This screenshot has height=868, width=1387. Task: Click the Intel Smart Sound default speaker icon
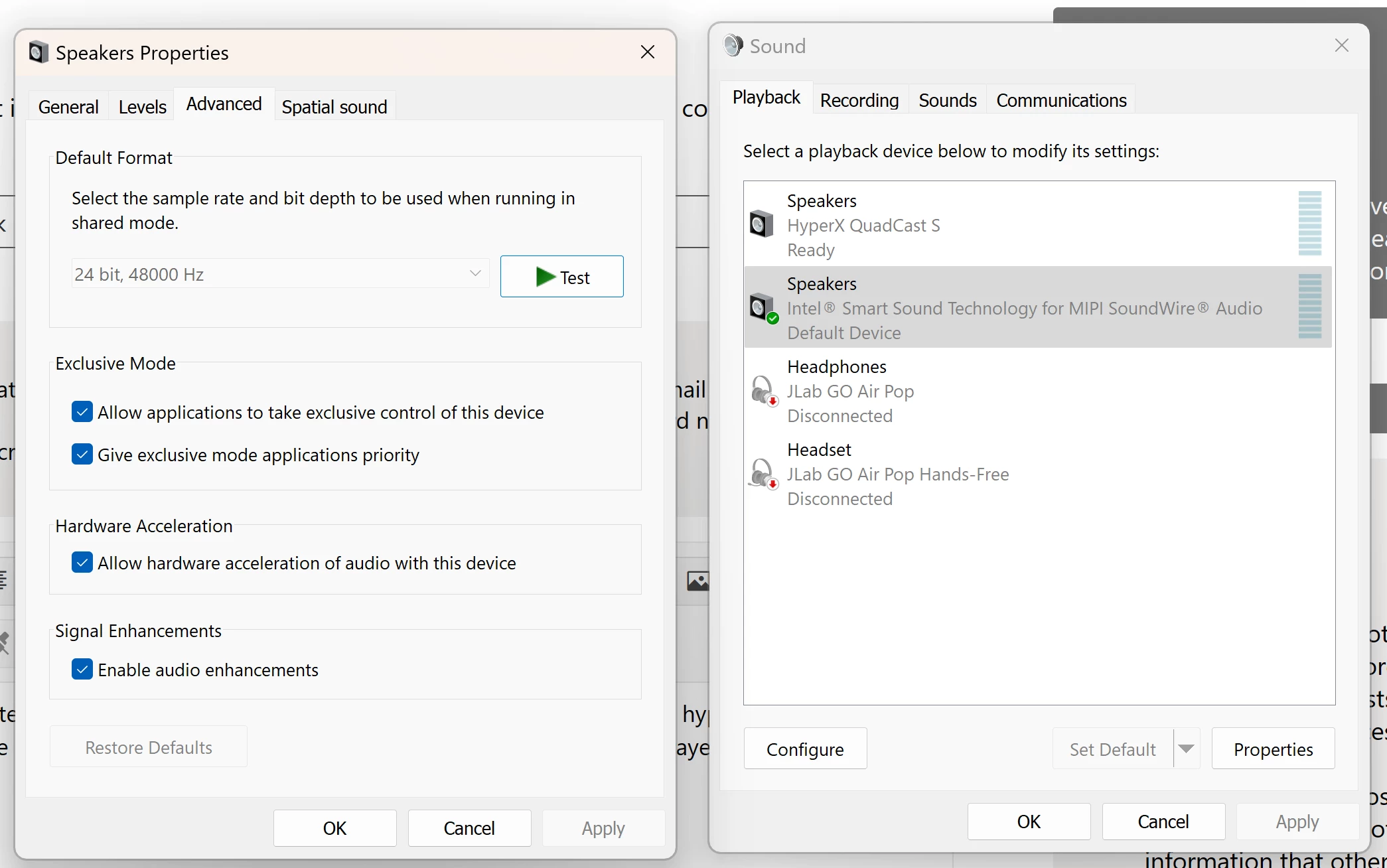763,308
